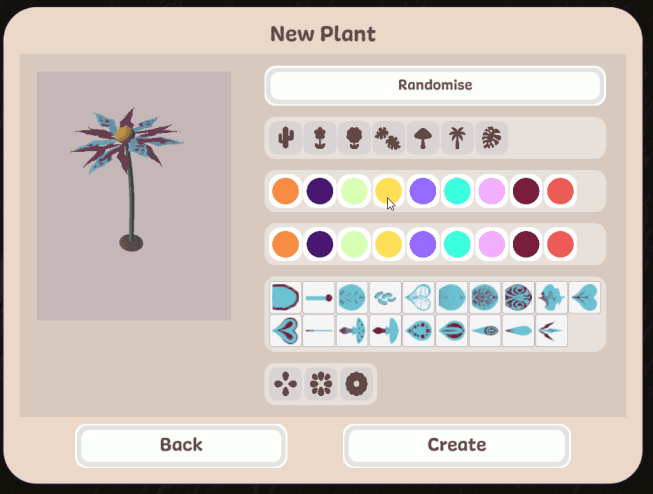Pick teardrop petal with maroon striped bands
The image size is (653, 494).
pyautogui.click(x=452, y=331)
